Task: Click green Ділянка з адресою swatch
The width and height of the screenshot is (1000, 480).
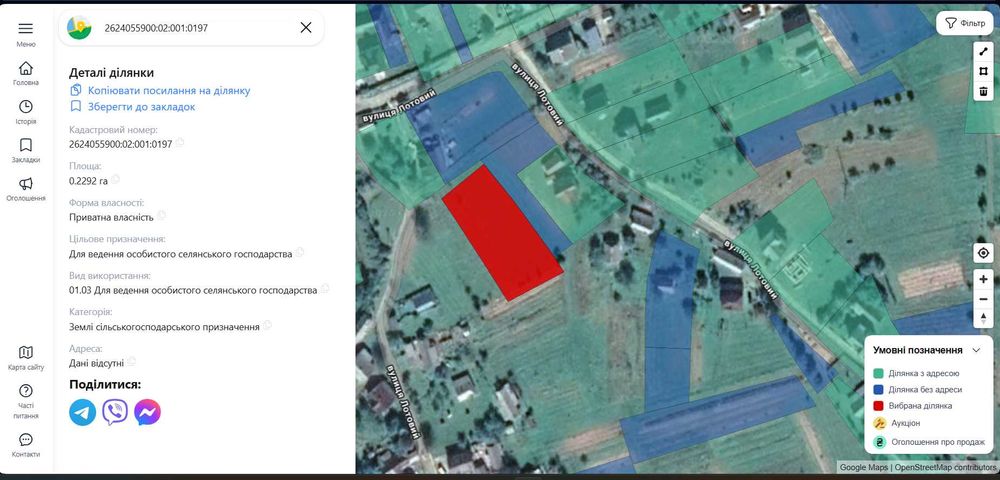Action: (878, 374)
